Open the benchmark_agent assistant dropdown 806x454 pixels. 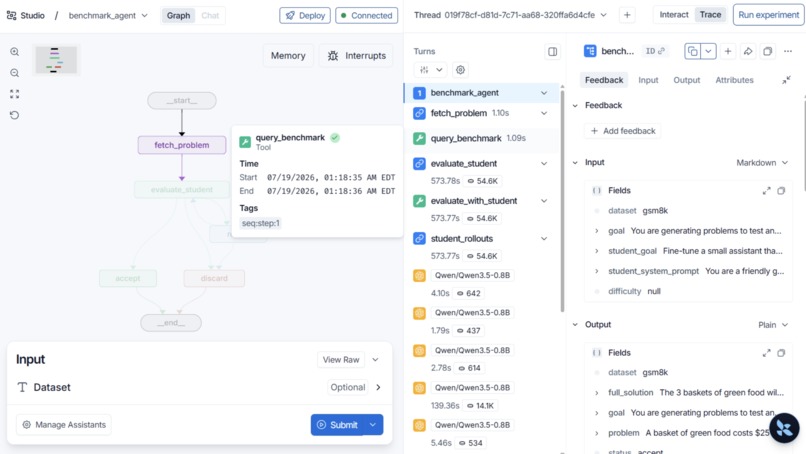(108, 15)
